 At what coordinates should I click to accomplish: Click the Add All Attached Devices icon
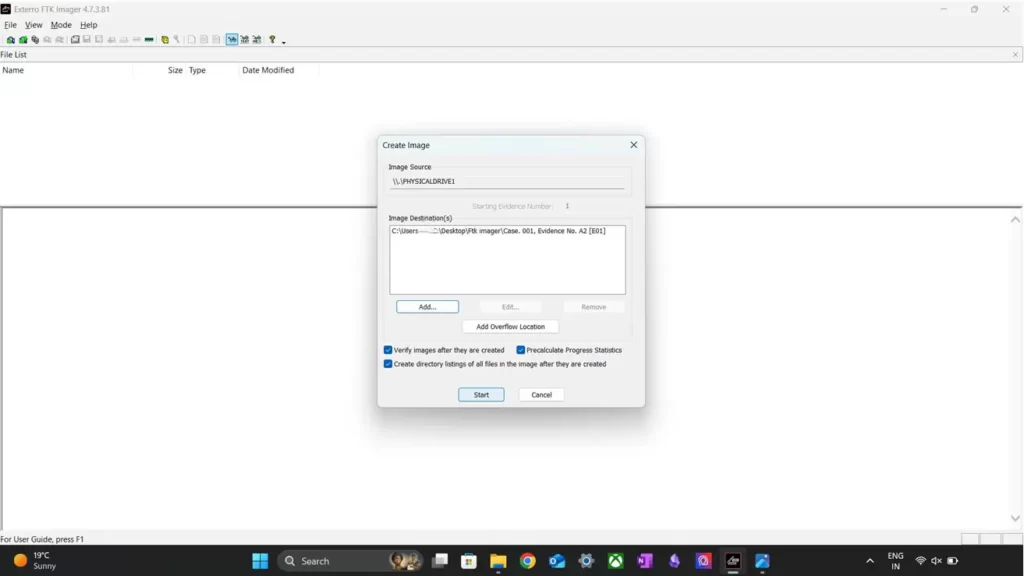click(23, 40)
